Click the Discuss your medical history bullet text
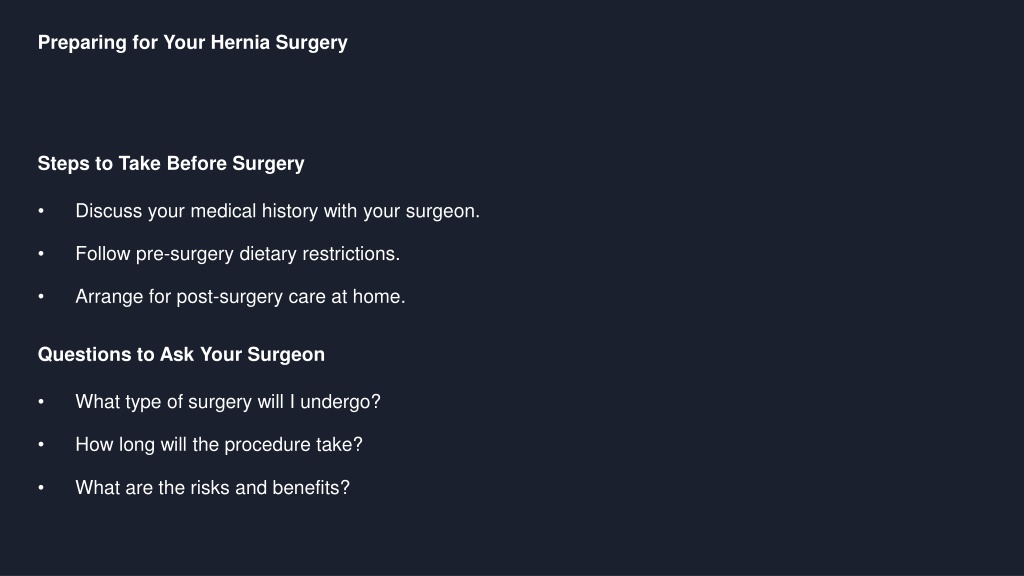Image resolution: width=1024 pixels, height=576 pixels. pyautogui.click(x=278, y=212)
